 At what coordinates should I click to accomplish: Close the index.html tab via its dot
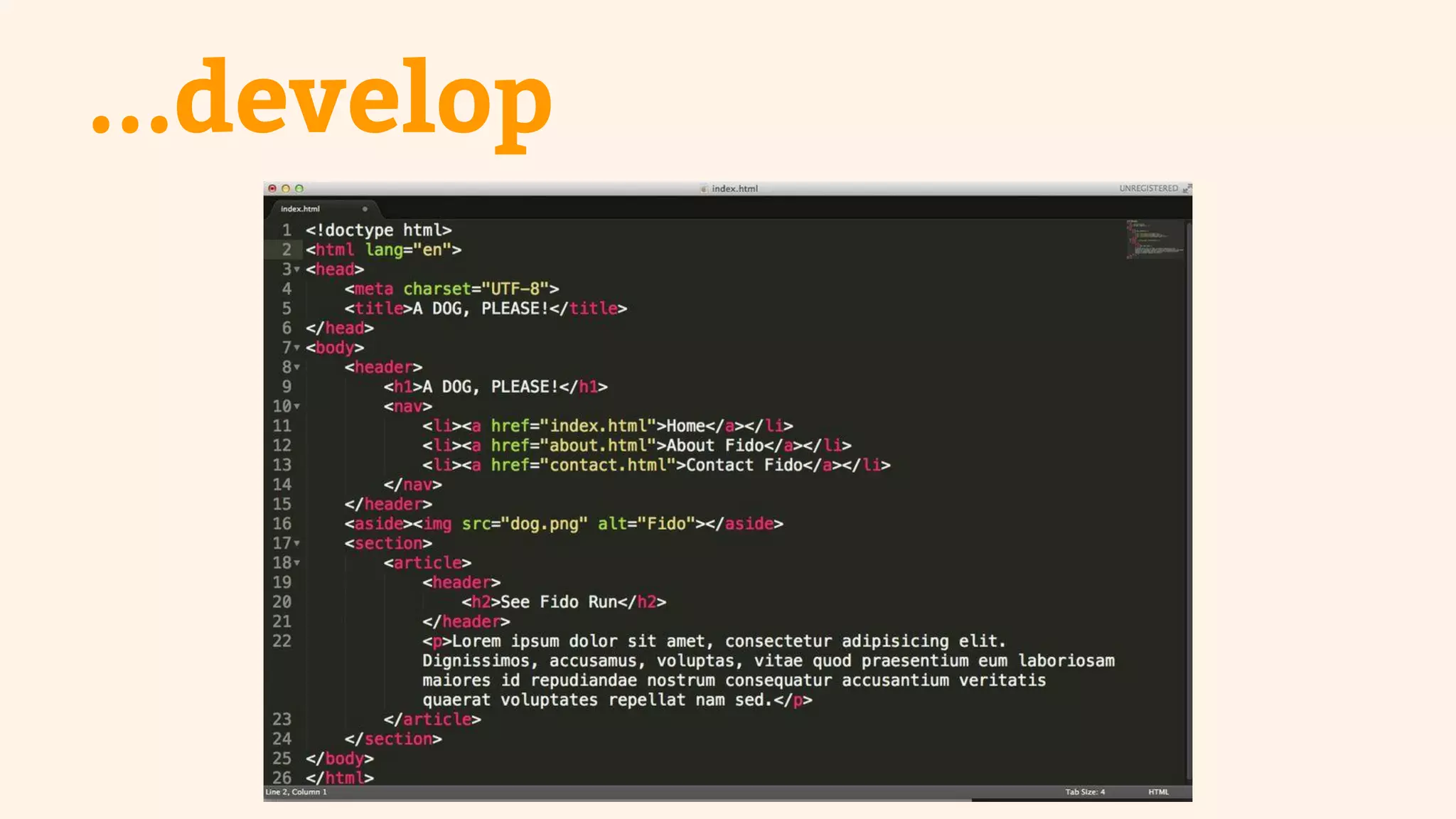click(365, 209)
